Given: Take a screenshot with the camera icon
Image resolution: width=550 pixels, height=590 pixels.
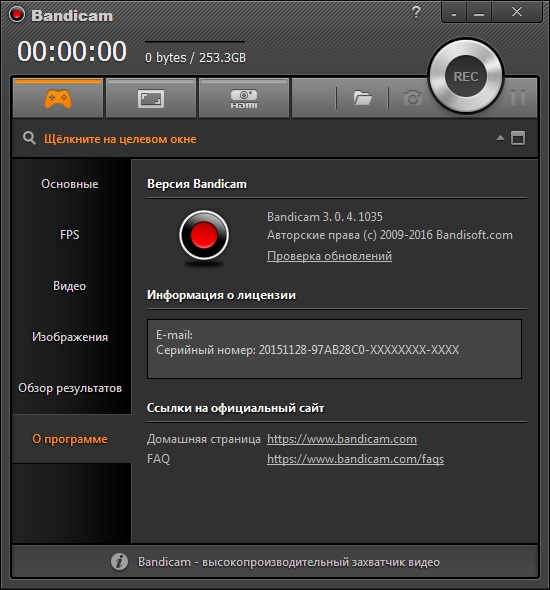Looking at the screenshot, I should pyautogui.click(x=413, y=98).
